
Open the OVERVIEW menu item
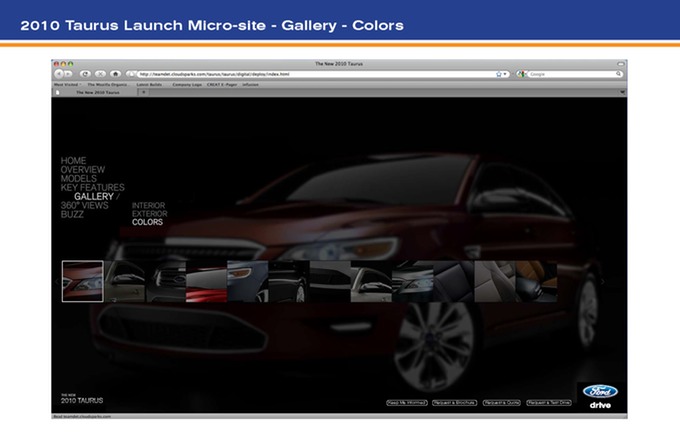tap(83, 170)
